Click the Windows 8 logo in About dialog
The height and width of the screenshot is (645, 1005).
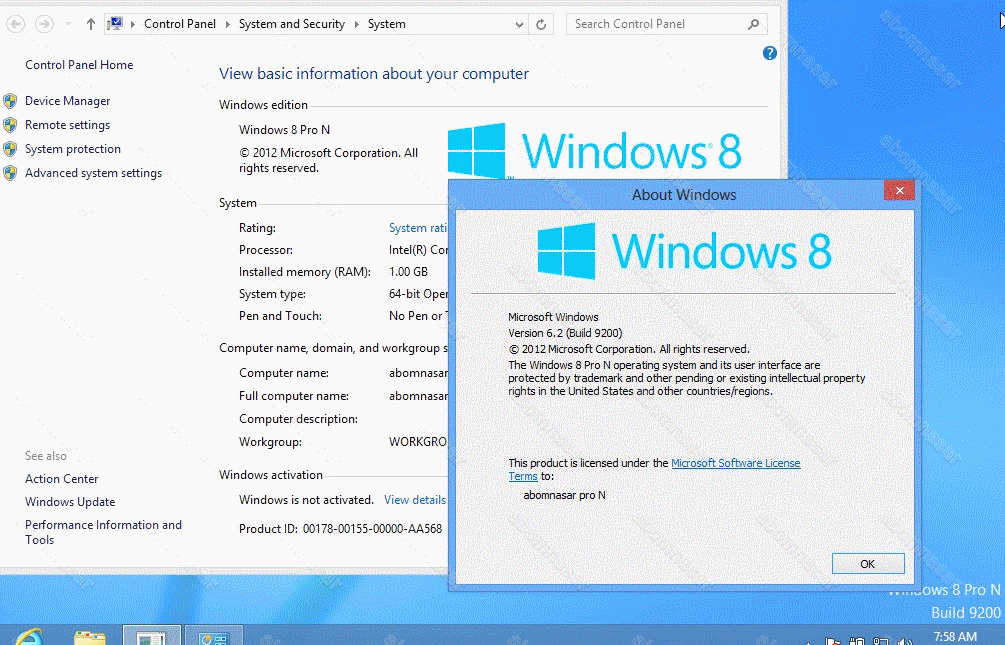(684, 251)
